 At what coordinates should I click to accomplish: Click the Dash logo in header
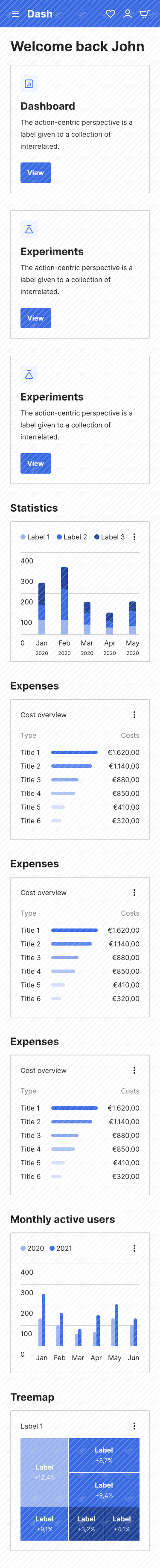click(x=40, y=13)
